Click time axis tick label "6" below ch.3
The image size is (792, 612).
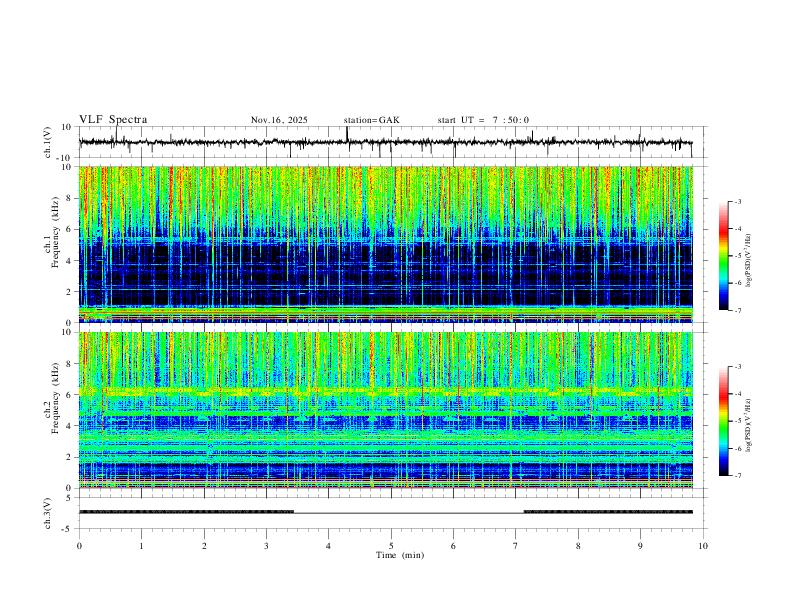453,546
